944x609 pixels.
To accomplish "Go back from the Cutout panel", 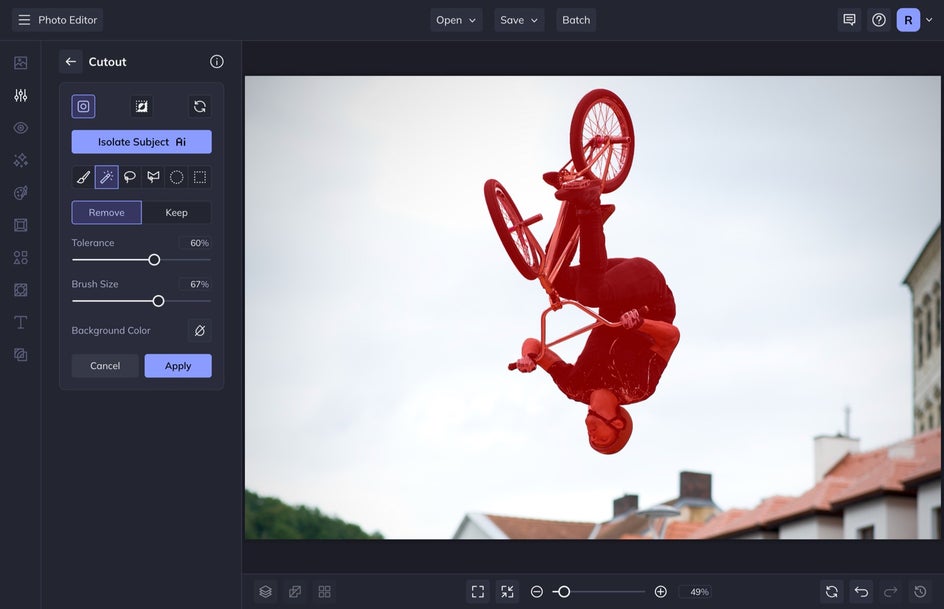I will pos(70,62).
